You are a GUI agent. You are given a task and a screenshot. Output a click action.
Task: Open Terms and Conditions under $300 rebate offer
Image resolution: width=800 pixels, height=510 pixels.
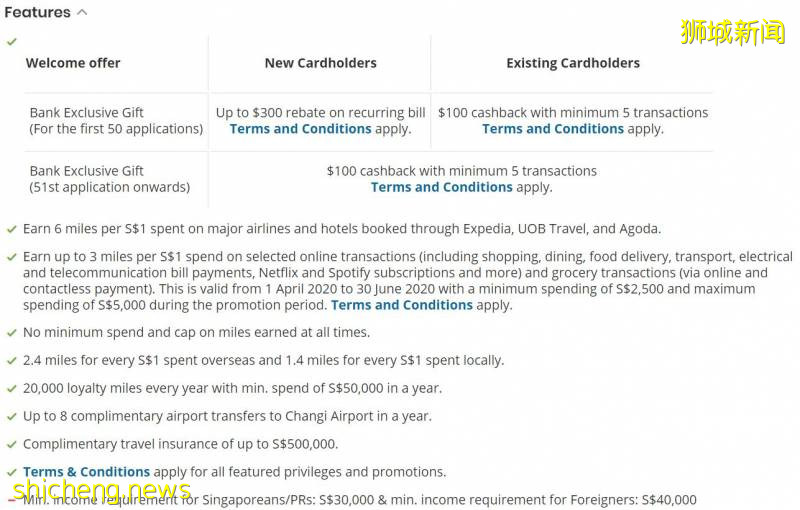(300, 129)
